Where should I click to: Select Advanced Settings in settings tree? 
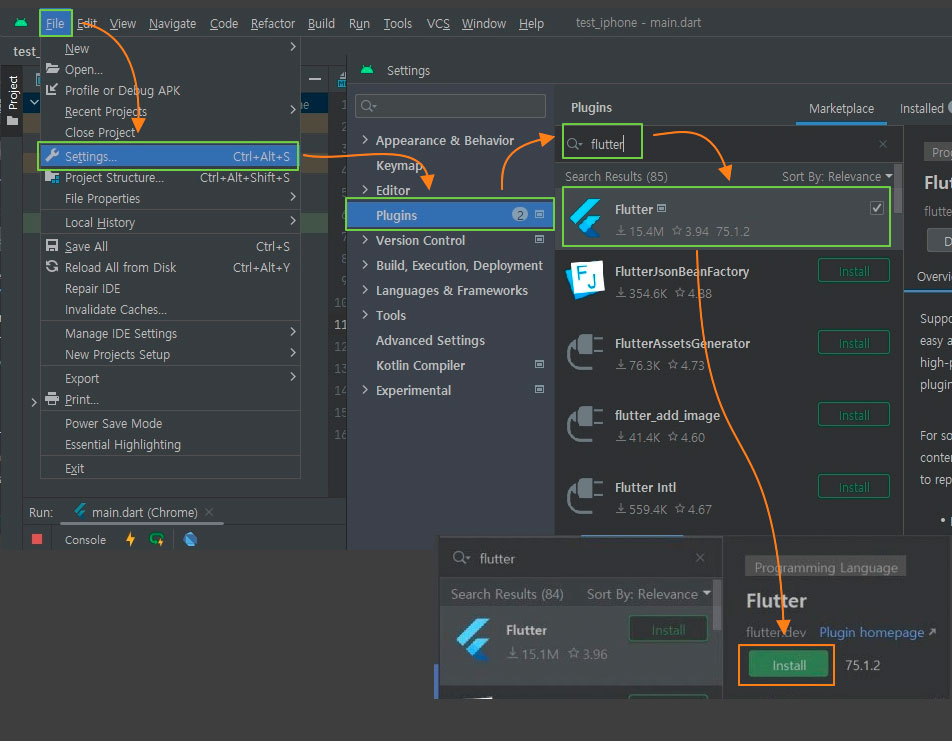point(430,340)
